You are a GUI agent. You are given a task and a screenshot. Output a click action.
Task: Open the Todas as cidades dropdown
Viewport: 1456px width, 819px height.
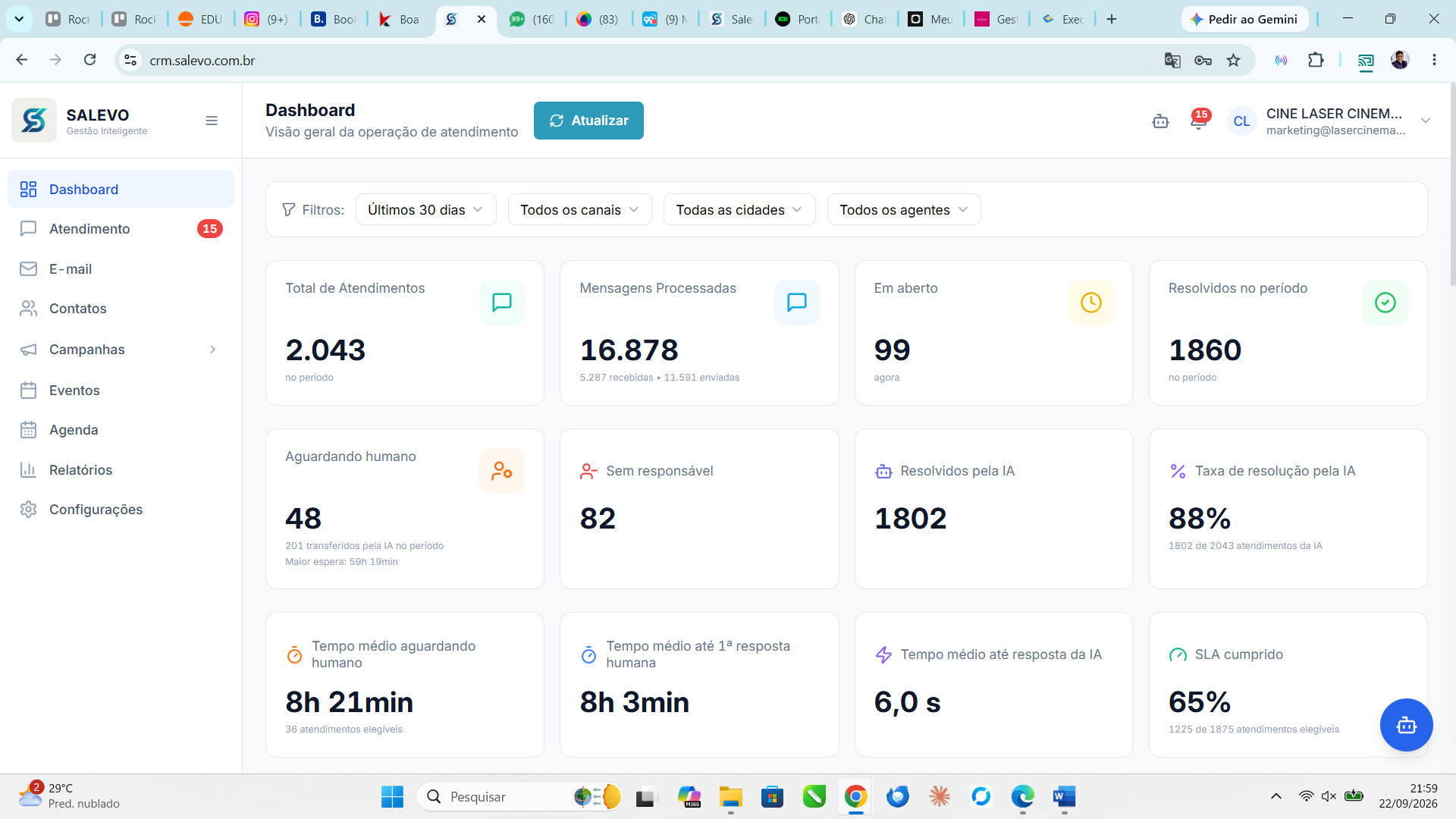[x=739, y=209]
